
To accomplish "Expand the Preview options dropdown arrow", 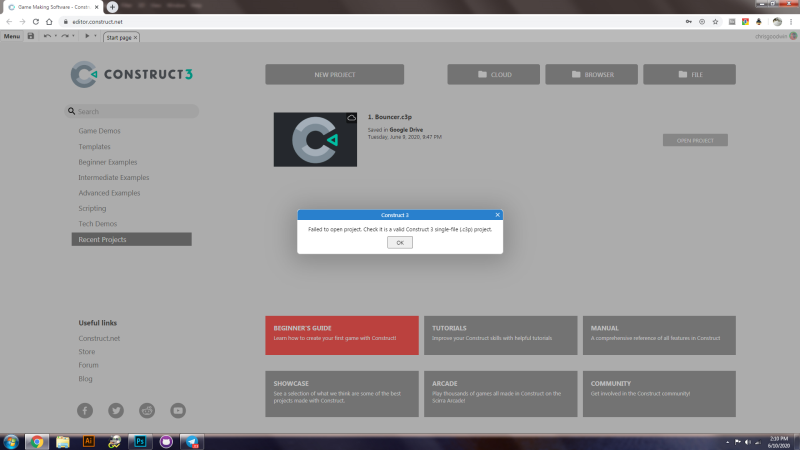I will [95, 36].
